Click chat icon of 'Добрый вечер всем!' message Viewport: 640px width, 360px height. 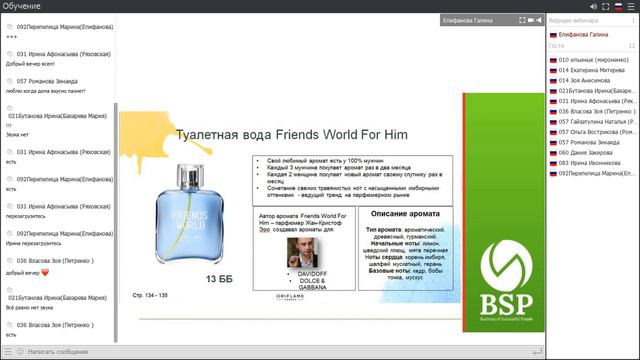click(10, 54)
